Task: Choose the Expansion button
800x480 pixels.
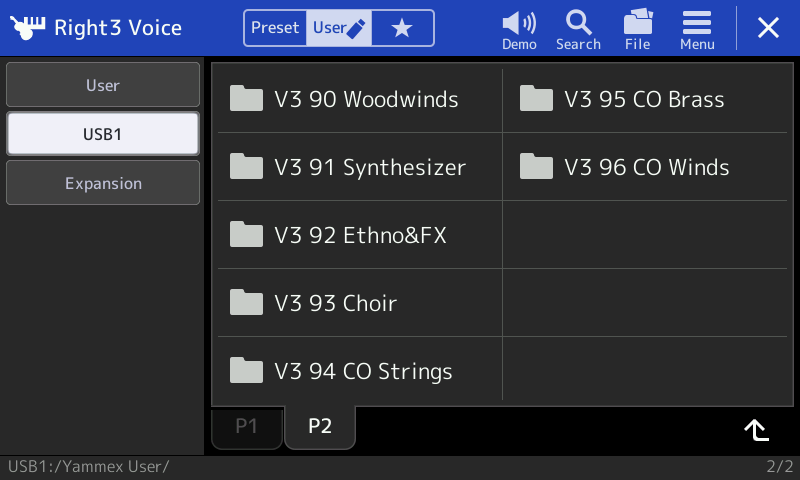Action: tap(103, 183)
